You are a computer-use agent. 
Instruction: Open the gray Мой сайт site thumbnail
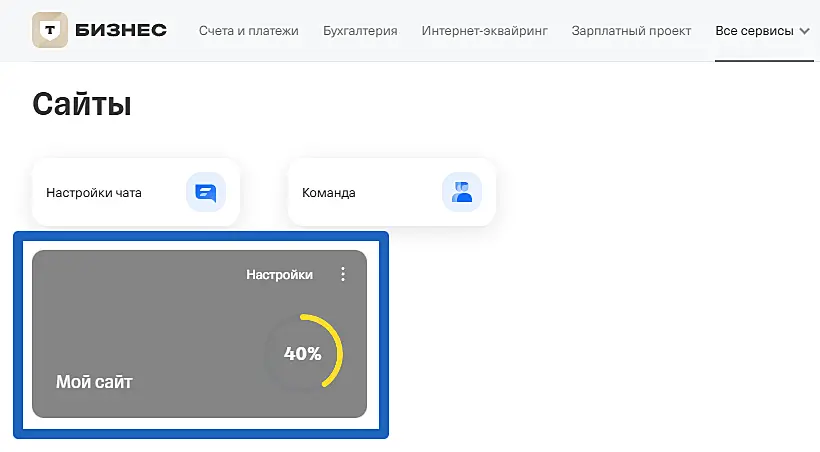click(x=199, y=334)
